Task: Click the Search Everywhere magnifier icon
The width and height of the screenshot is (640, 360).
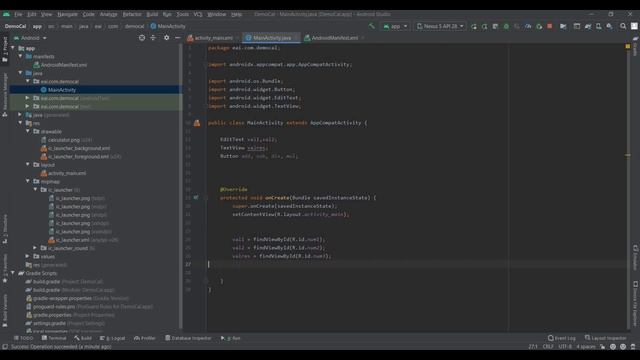Action: point(623,26)
